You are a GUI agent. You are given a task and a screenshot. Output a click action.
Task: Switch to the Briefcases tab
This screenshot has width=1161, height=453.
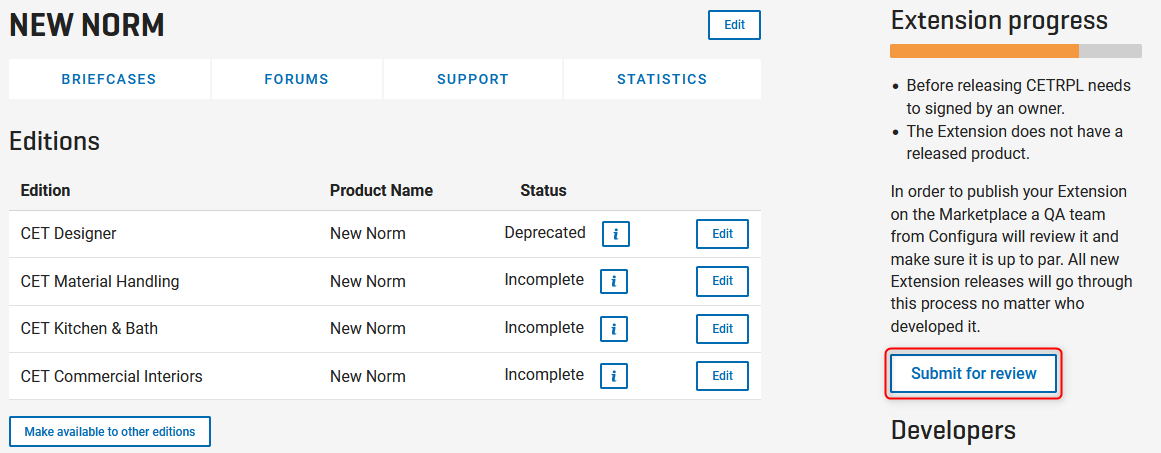[x=109, y=79]
